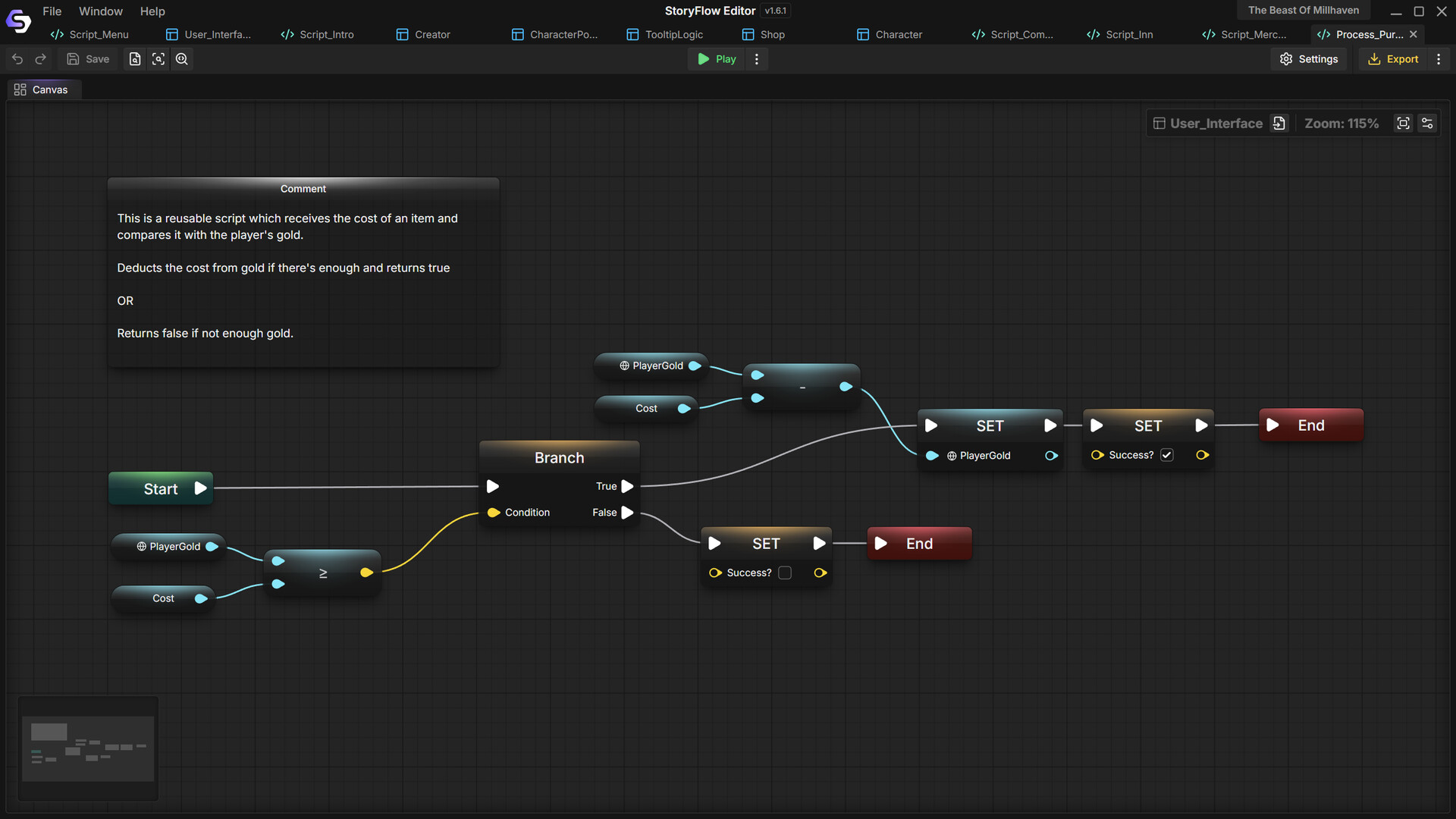
Task: Click the fit-to-view icon beside Zoom
Action: (1404, 124)
